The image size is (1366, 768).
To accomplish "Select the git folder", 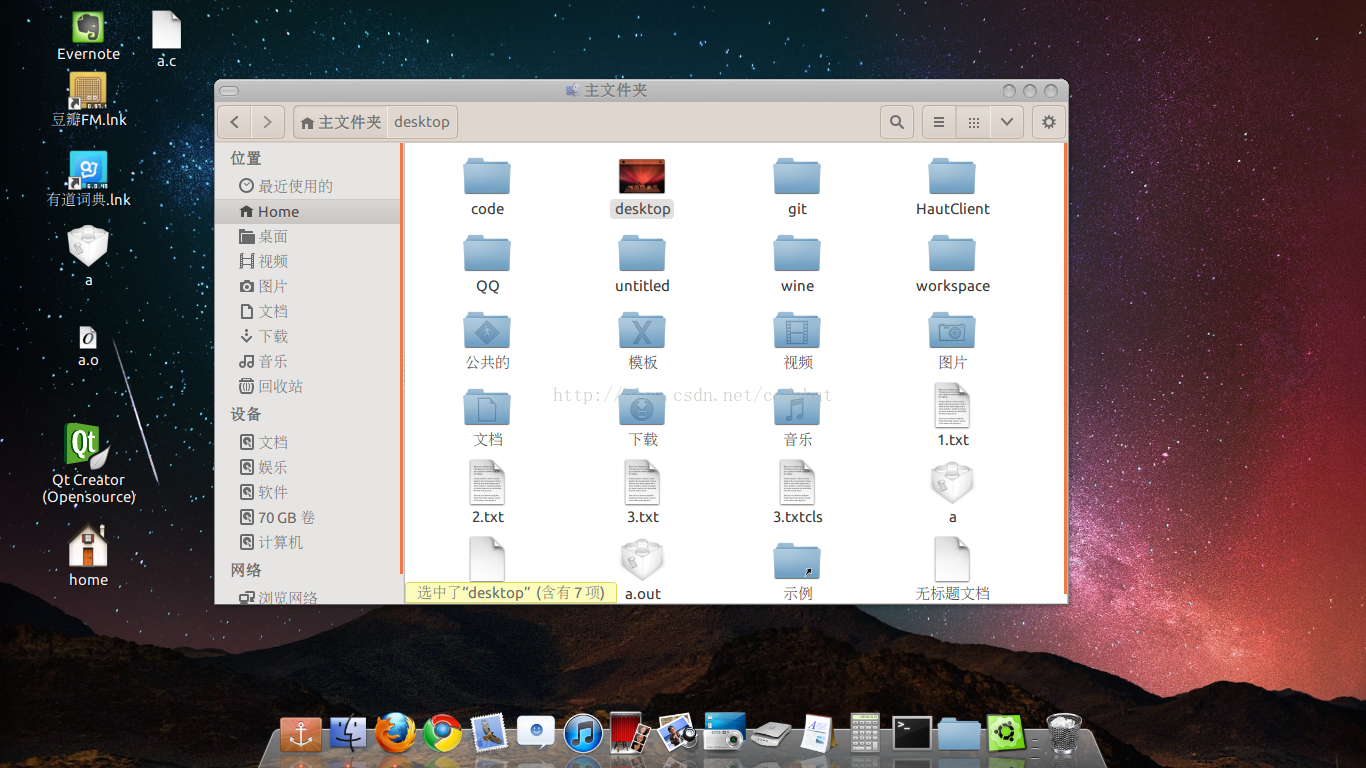I will [797, 178].
